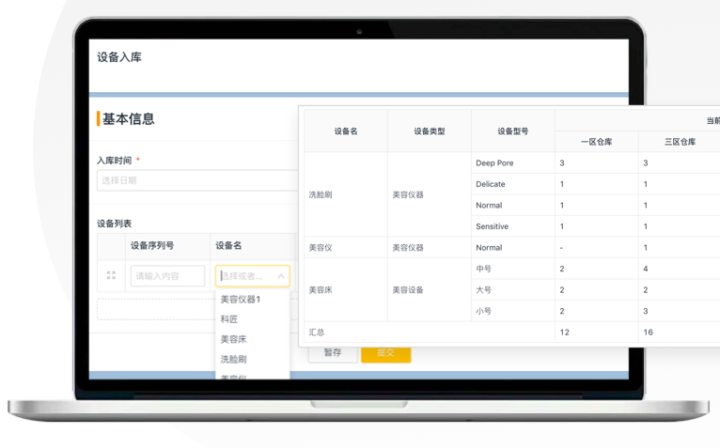
Task: Click the 一区仓库 total value 12
Action: [x=564, y=332]
